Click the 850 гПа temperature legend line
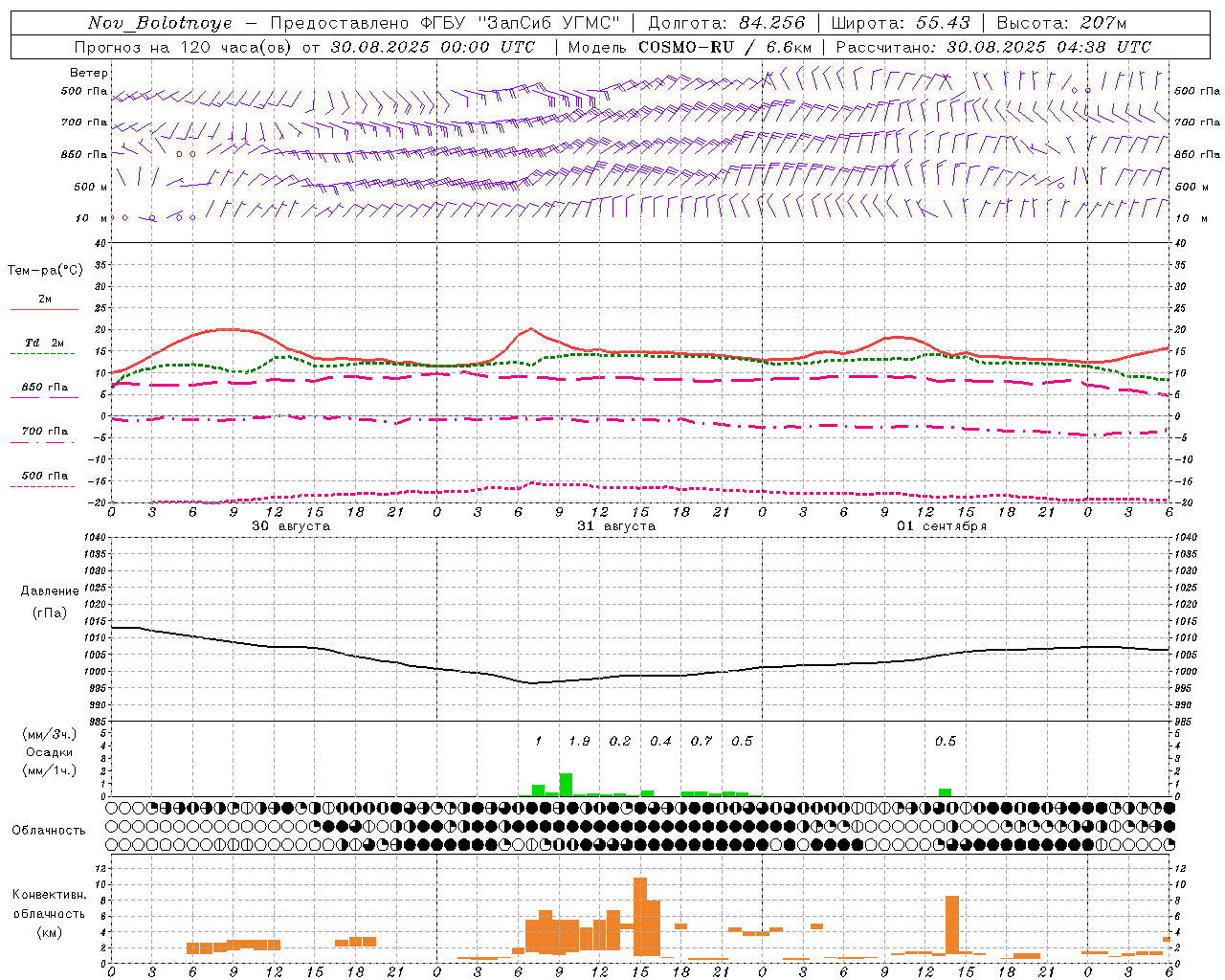The width and height of the screenshot is (1225, 980). click(42, 398)
